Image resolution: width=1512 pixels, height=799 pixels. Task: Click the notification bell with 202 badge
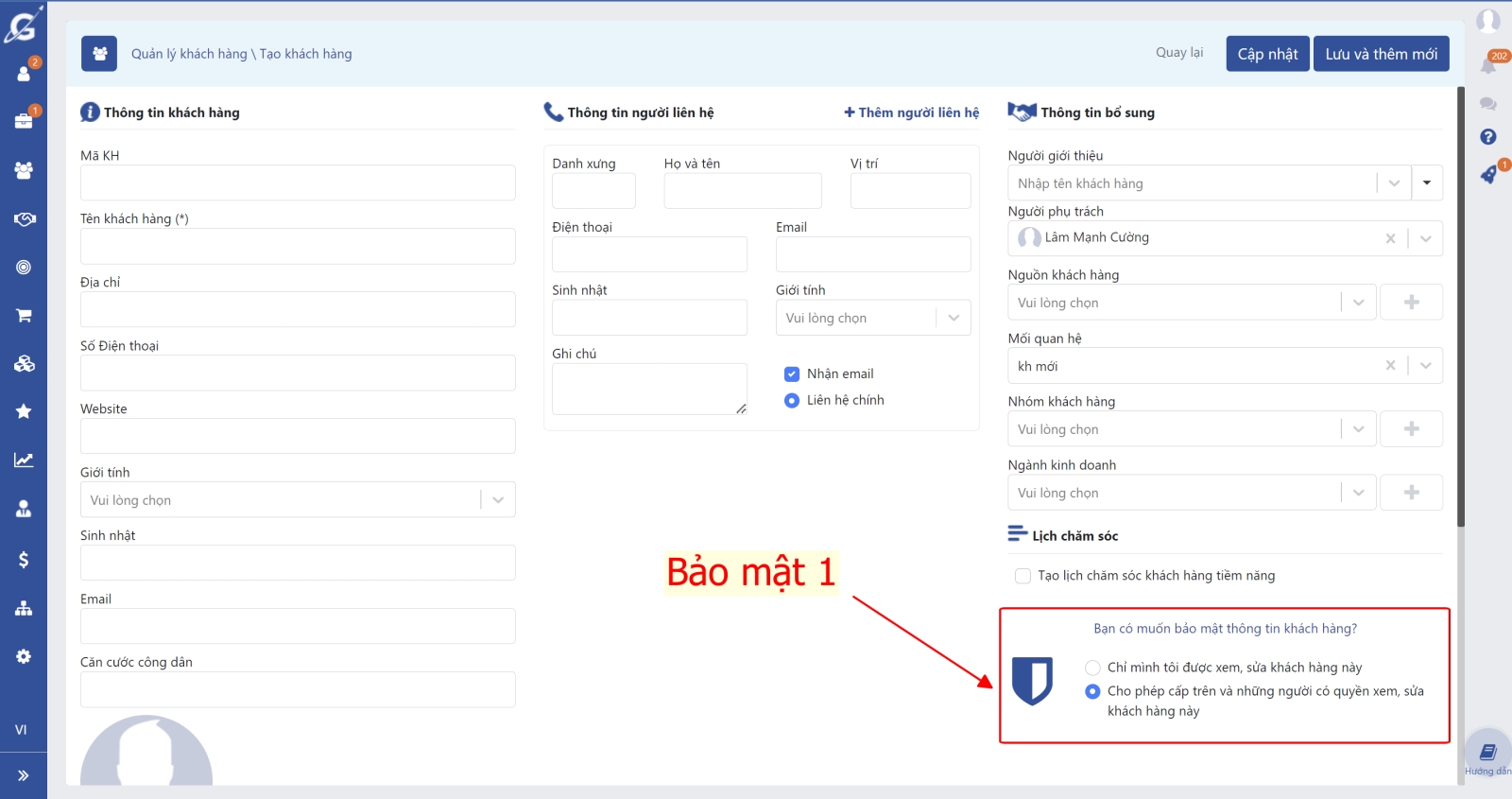[x=1488, y=65]
